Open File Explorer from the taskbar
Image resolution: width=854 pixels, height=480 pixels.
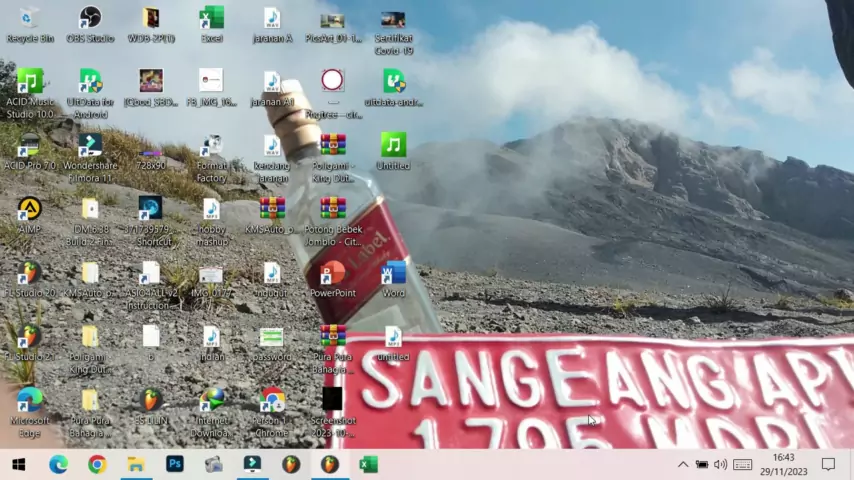(x=136, y=464)
